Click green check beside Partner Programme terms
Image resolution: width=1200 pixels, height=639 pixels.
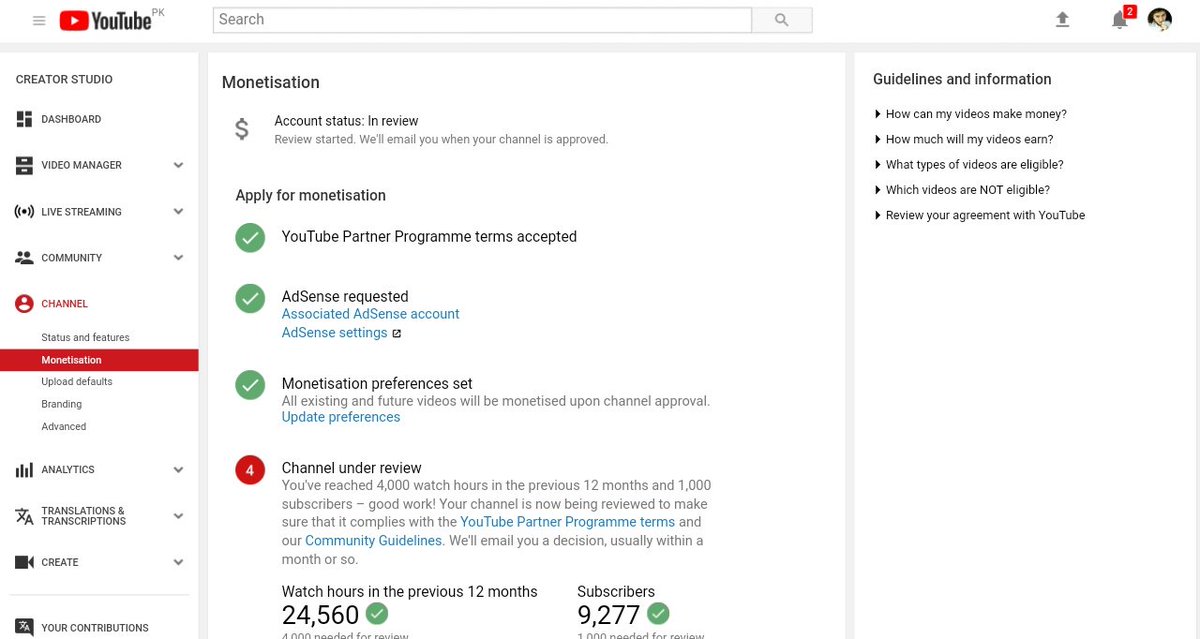[250, 238]
